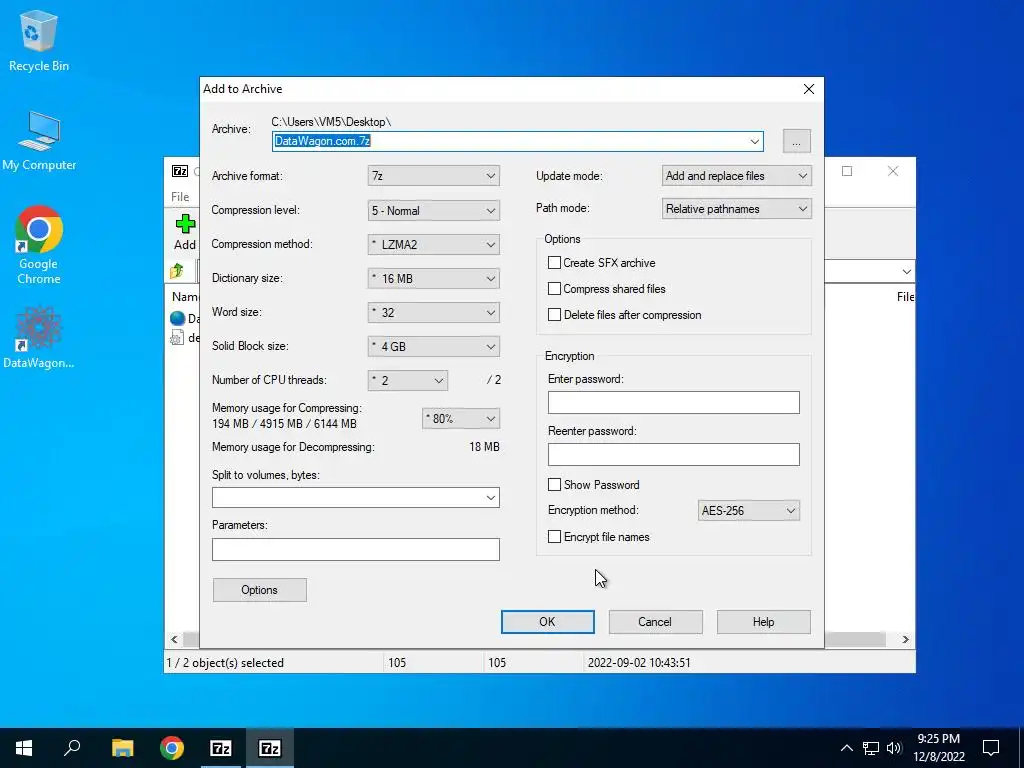Image resolution: width=1024 pixels, height=768 pixels.
Task: Click the Parameters text field
Action: coord(355,549)
